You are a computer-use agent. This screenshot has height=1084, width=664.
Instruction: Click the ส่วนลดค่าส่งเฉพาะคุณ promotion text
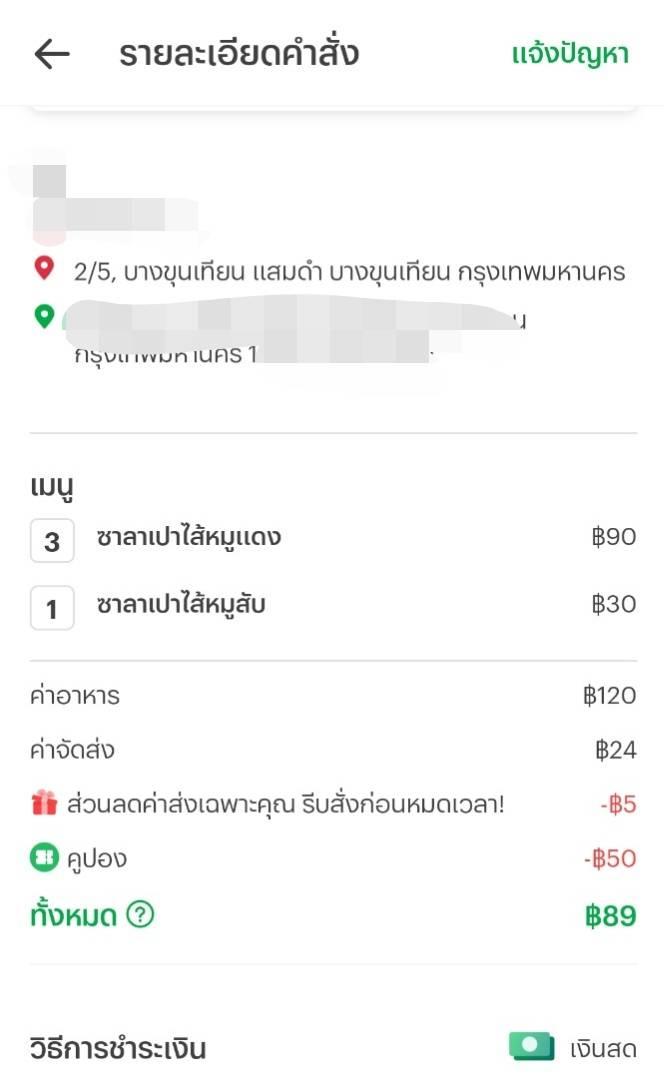286,804
